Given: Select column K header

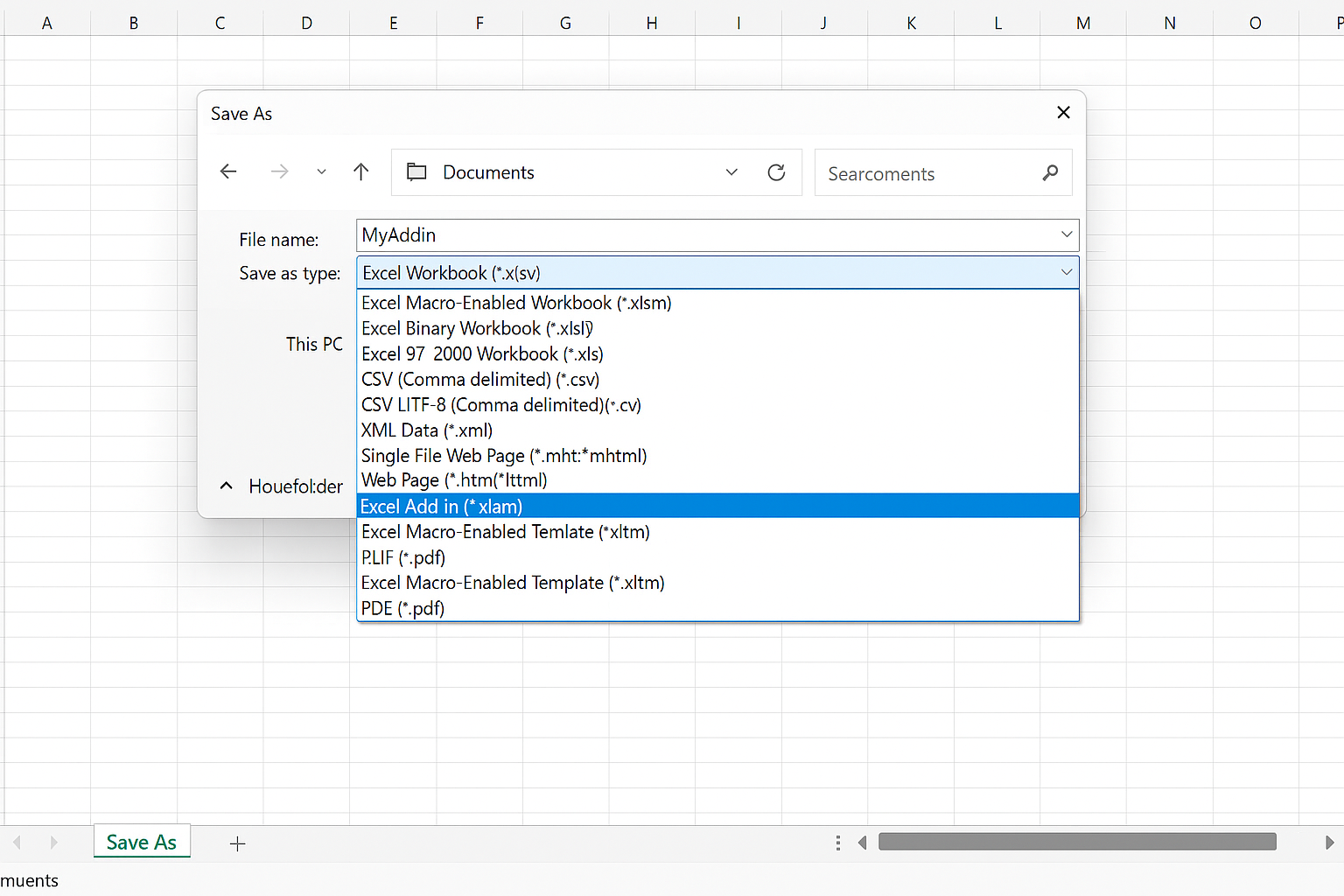Looking at the screenshot, I should [x=911, y=23].
